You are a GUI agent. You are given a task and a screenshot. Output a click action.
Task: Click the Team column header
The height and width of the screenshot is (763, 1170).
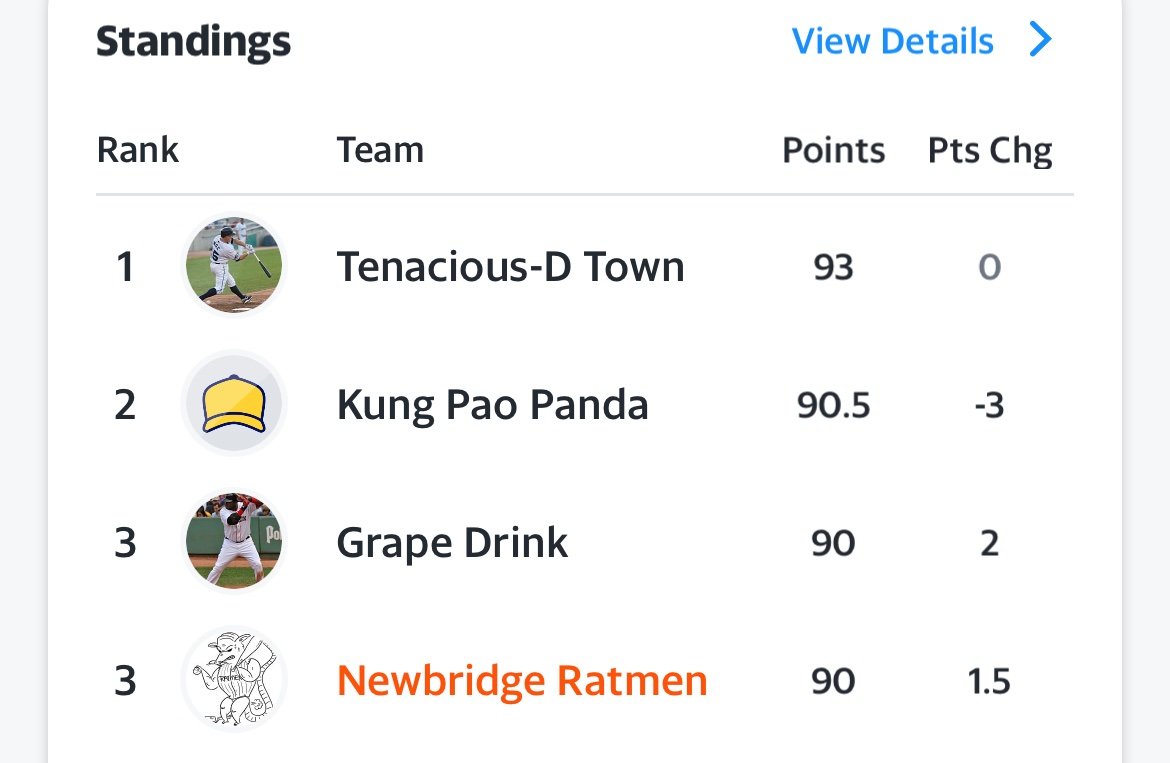(380, 150)
